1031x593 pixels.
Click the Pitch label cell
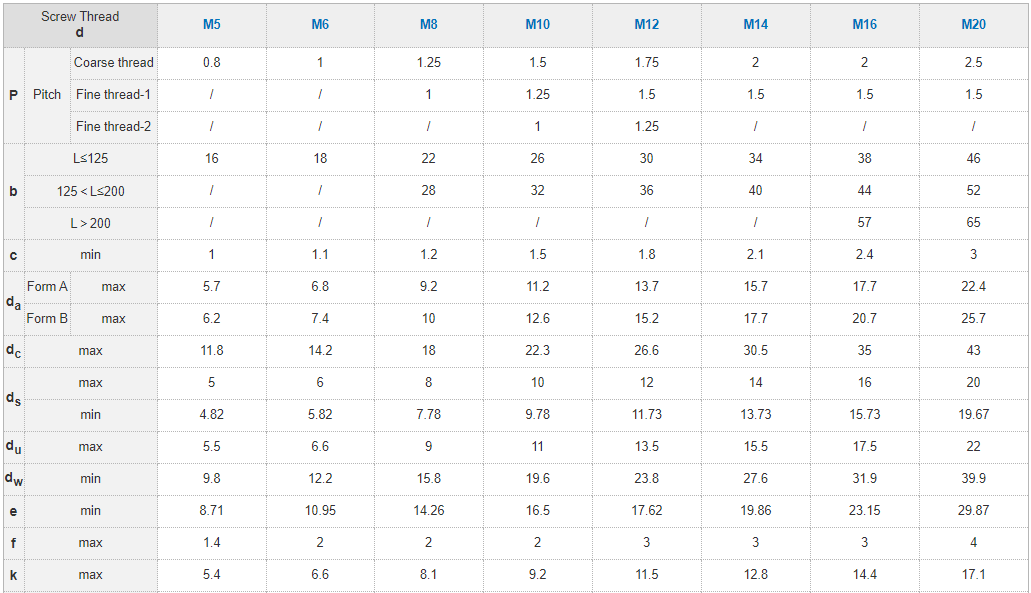[x=47, y=94]
